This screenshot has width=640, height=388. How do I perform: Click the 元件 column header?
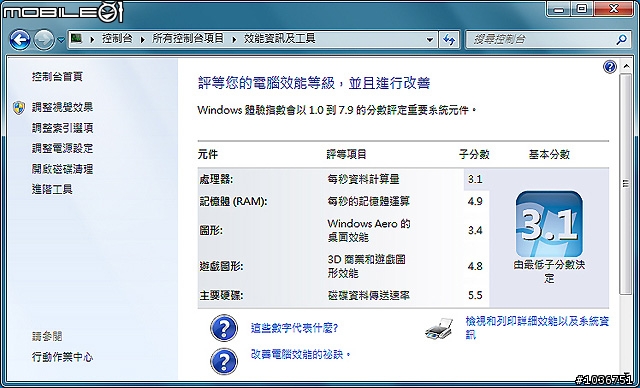click(208, 155)
